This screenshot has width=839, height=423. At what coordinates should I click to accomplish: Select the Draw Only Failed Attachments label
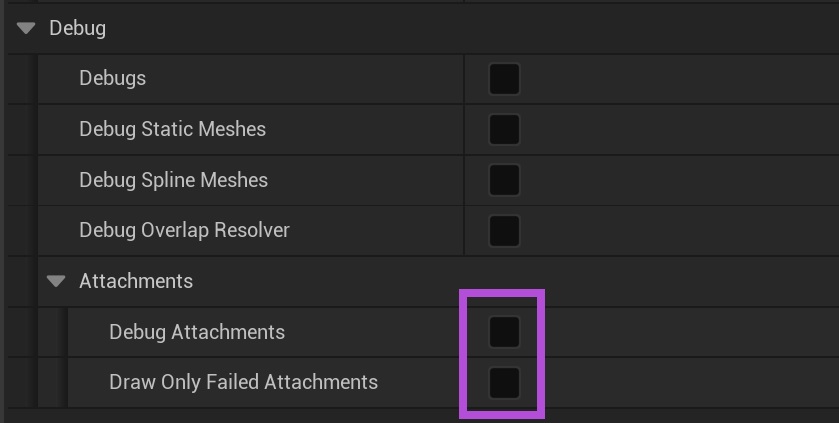(x=243, y=382)
